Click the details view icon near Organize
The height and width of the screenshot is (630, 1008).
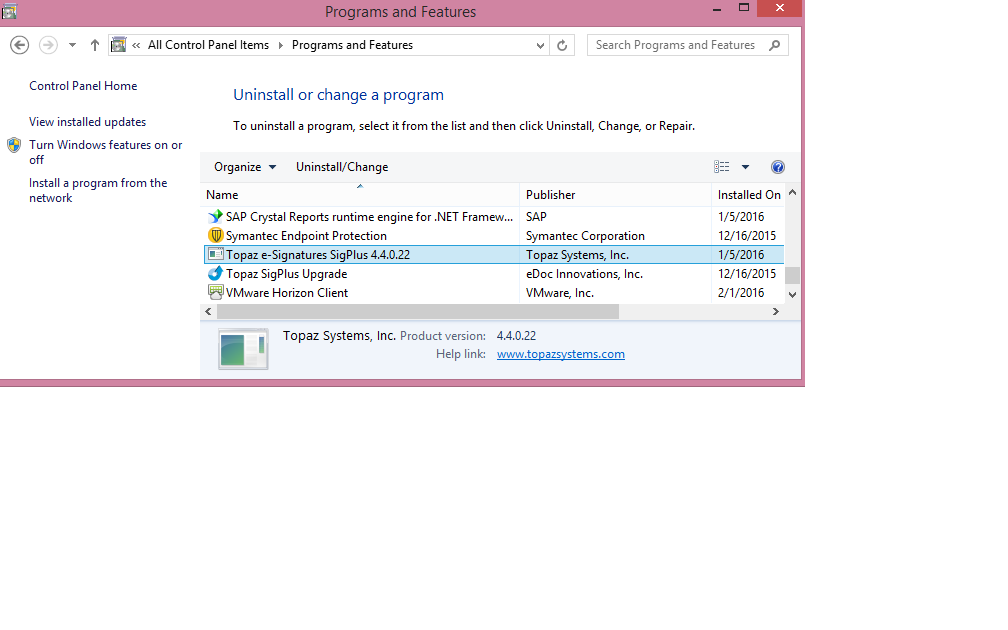721,166
